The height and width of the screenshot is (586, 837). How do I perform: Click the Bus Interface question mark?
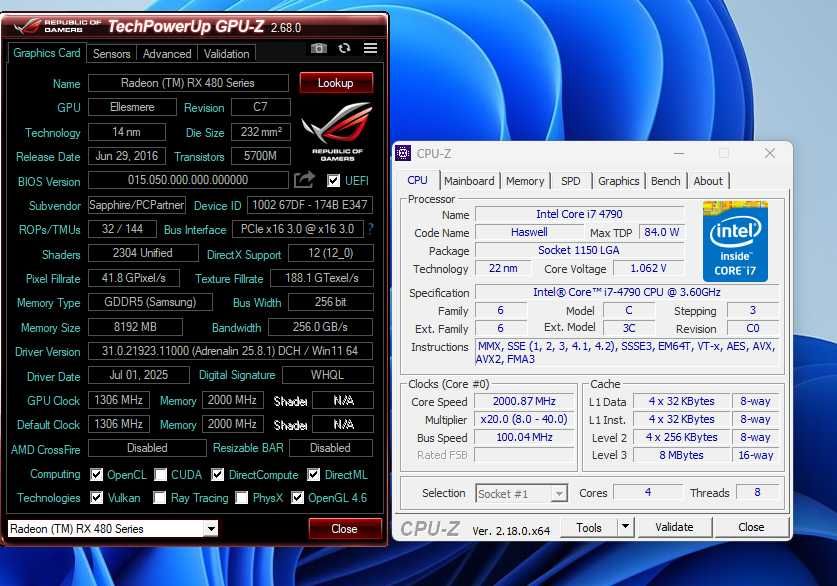[370, 229]
